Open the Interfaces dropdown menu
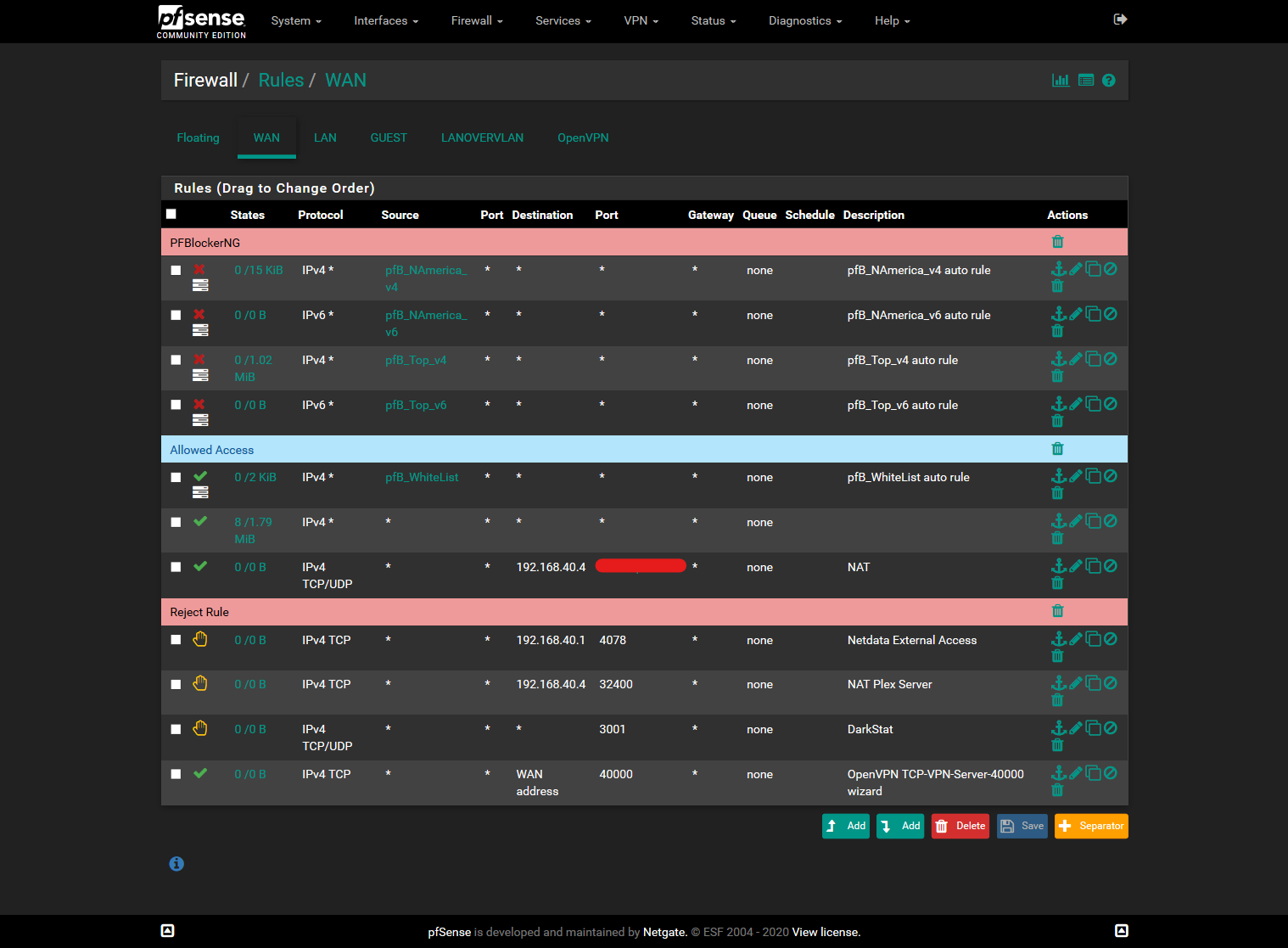Viewport: 1288px width, 948px height. (x=386, y=20)
